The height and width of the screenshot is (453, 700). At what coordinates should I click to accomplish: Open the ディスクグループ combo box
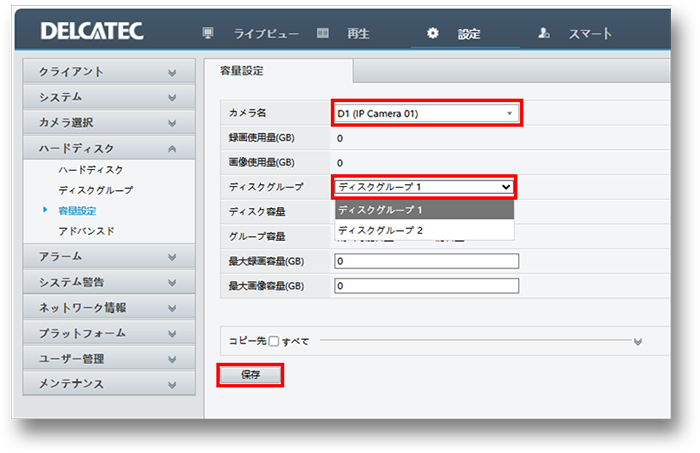click(x=426, y=186)
